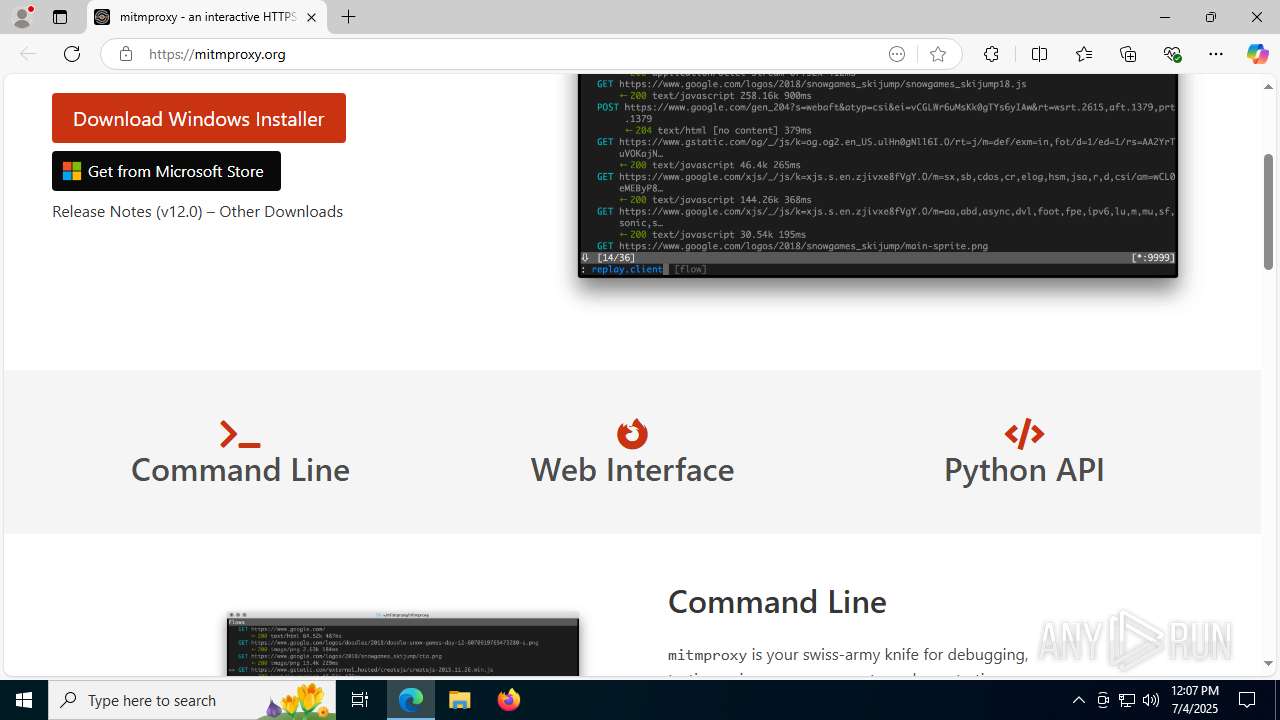The image size is (1280, 720).
Task: Click the Download Windows Installer button
Action: (x=199, y=118)
